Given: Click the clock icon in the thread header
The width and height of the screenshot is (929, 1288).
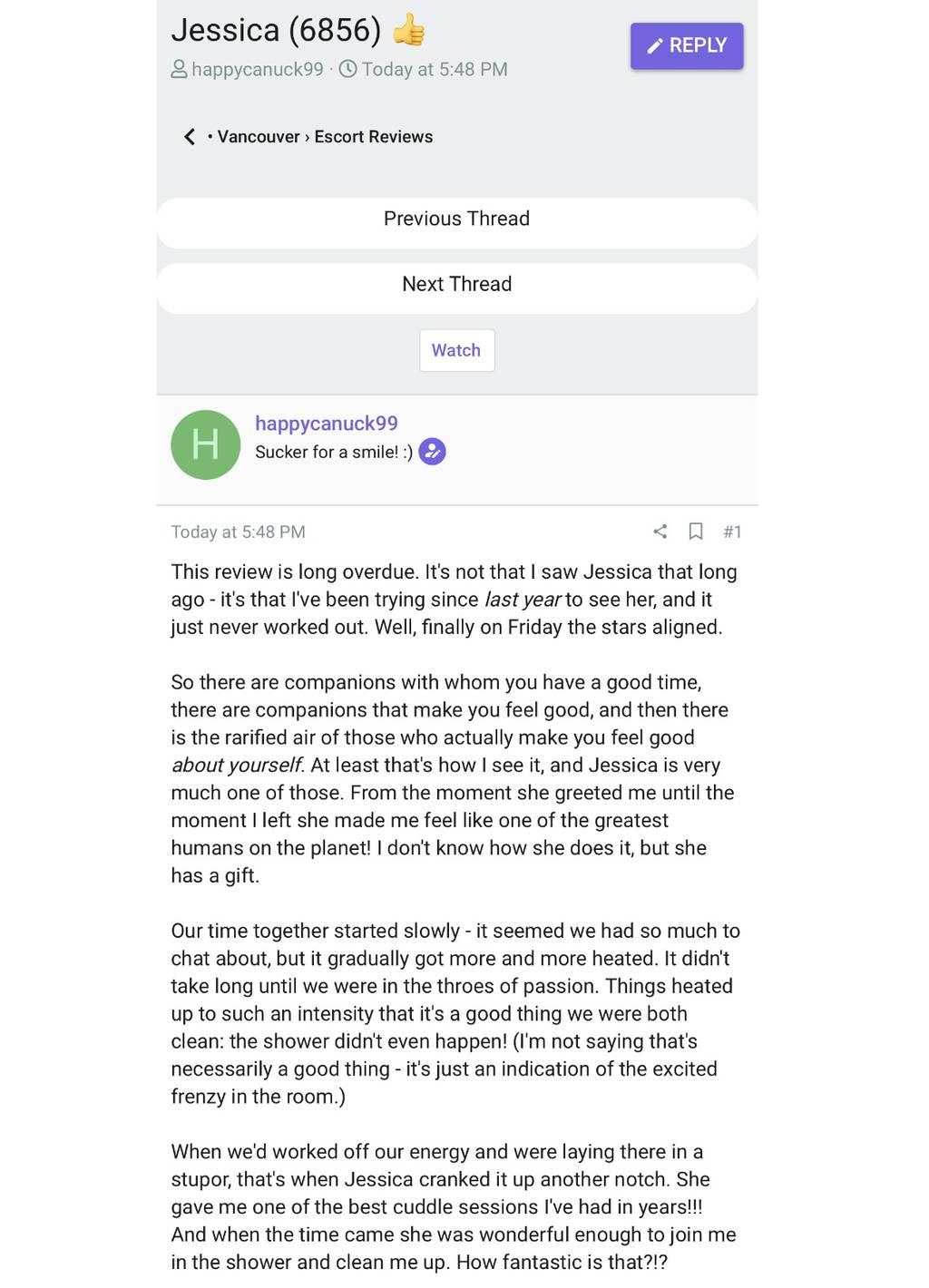Looking at the screenshot, I should point(347,69).
